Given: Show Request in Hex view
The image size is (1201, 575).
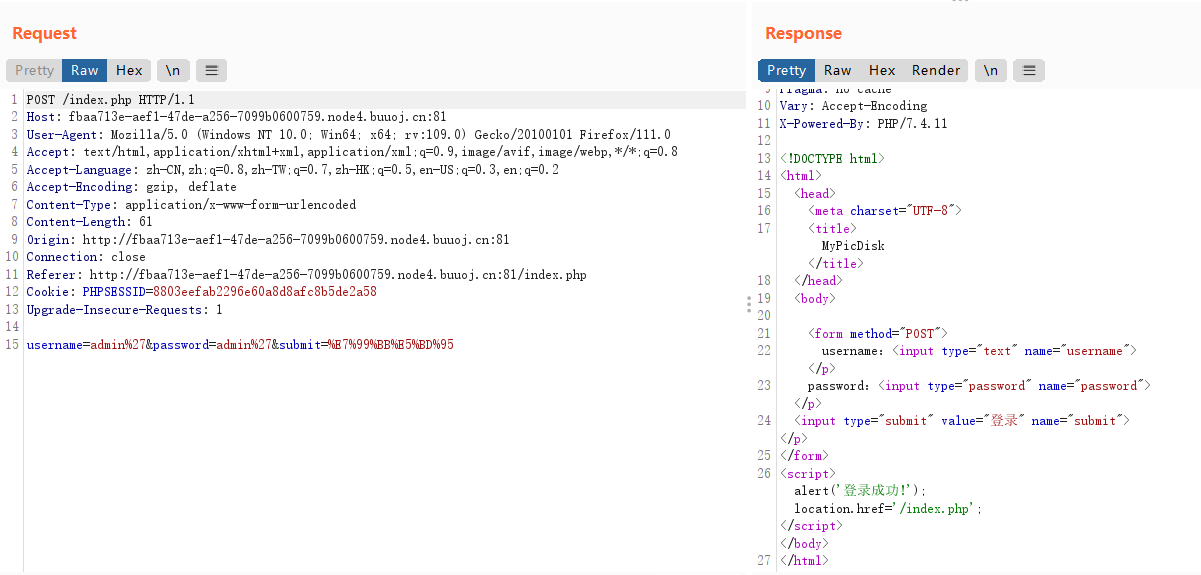Looking at the screenshot, I should pos(129,70).
